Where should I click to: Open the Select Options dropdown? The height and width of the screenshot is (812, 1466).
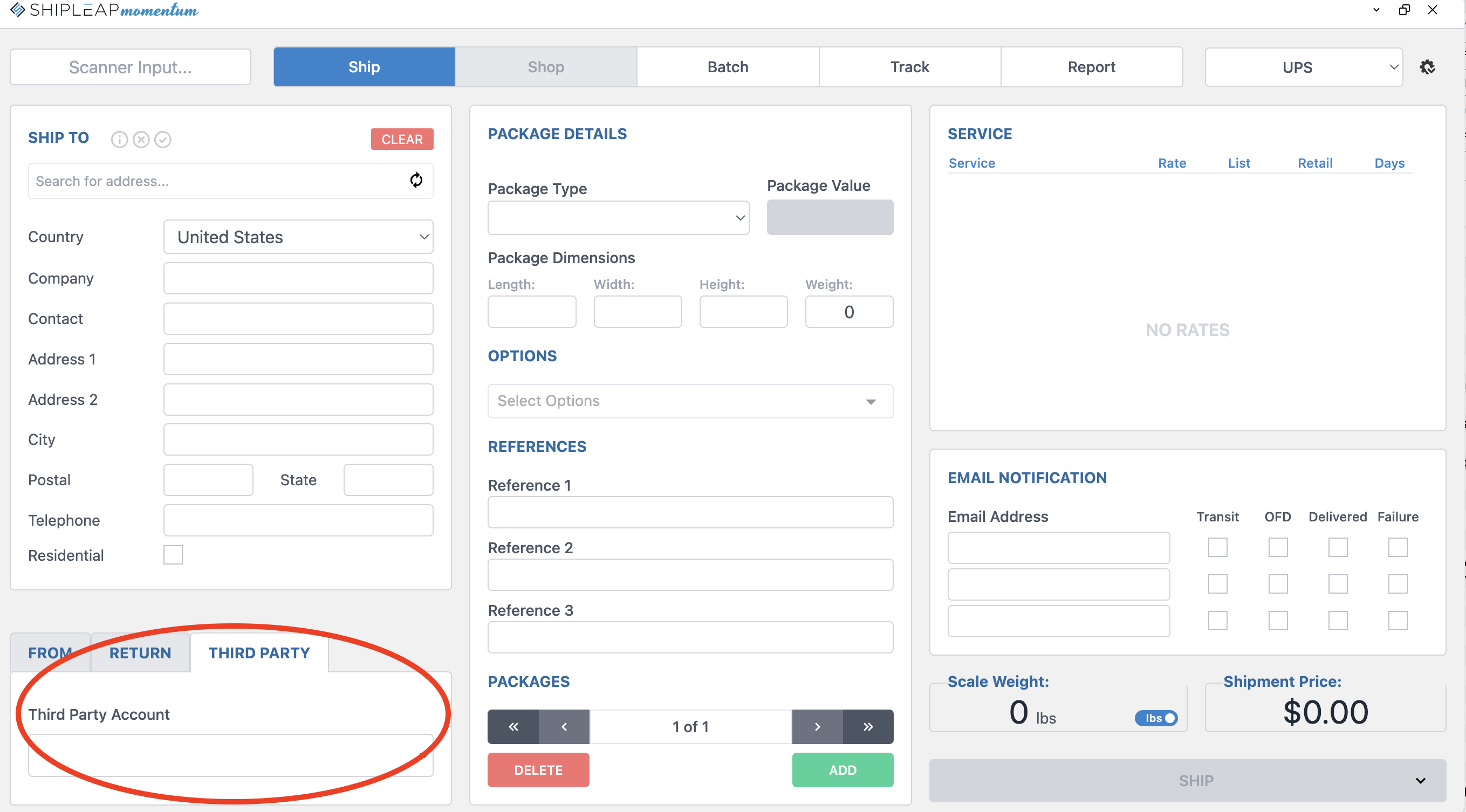[x=690, y=401]
